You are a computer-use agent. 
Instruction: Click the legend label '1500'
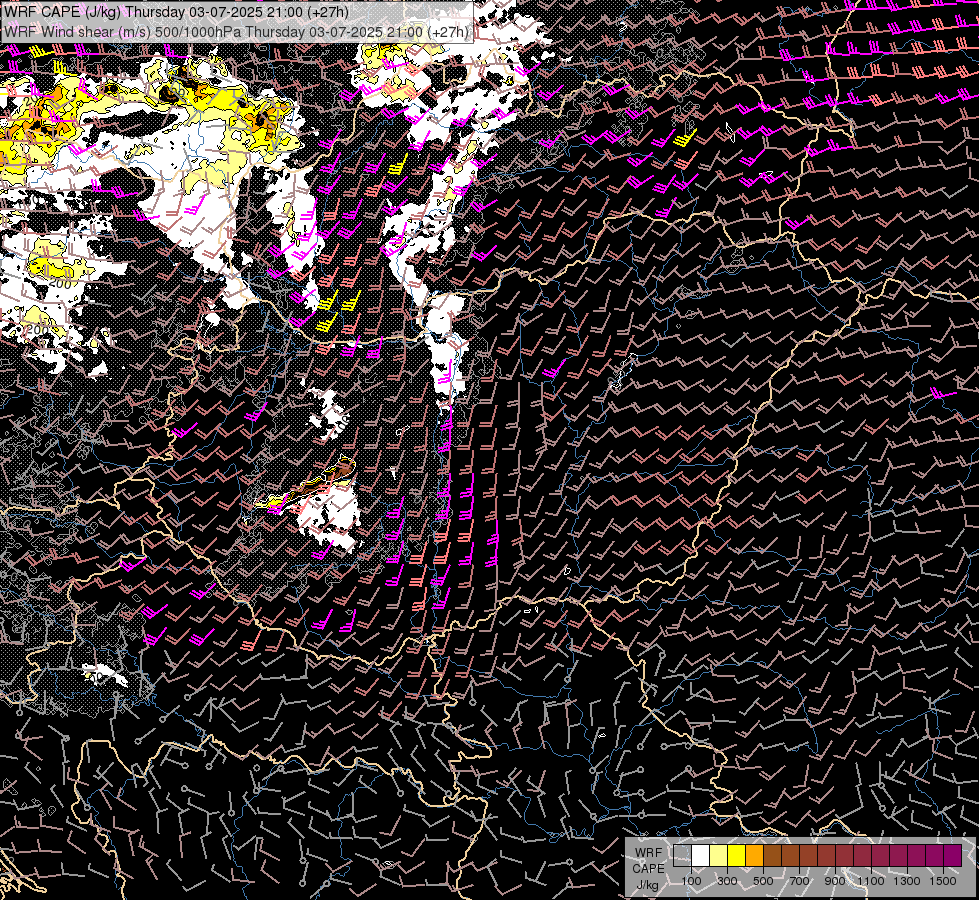click(x=943, y=881)
